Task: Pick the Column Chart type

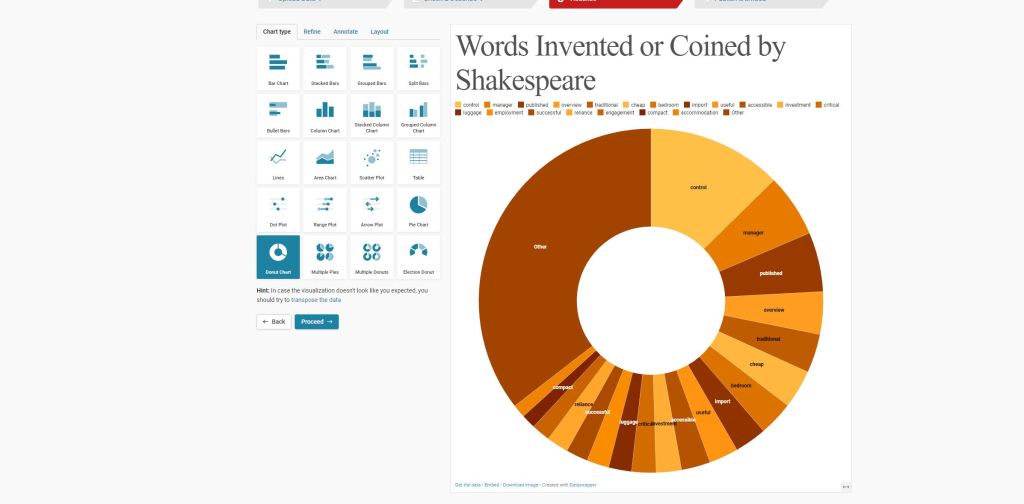Action: (325, 115)
